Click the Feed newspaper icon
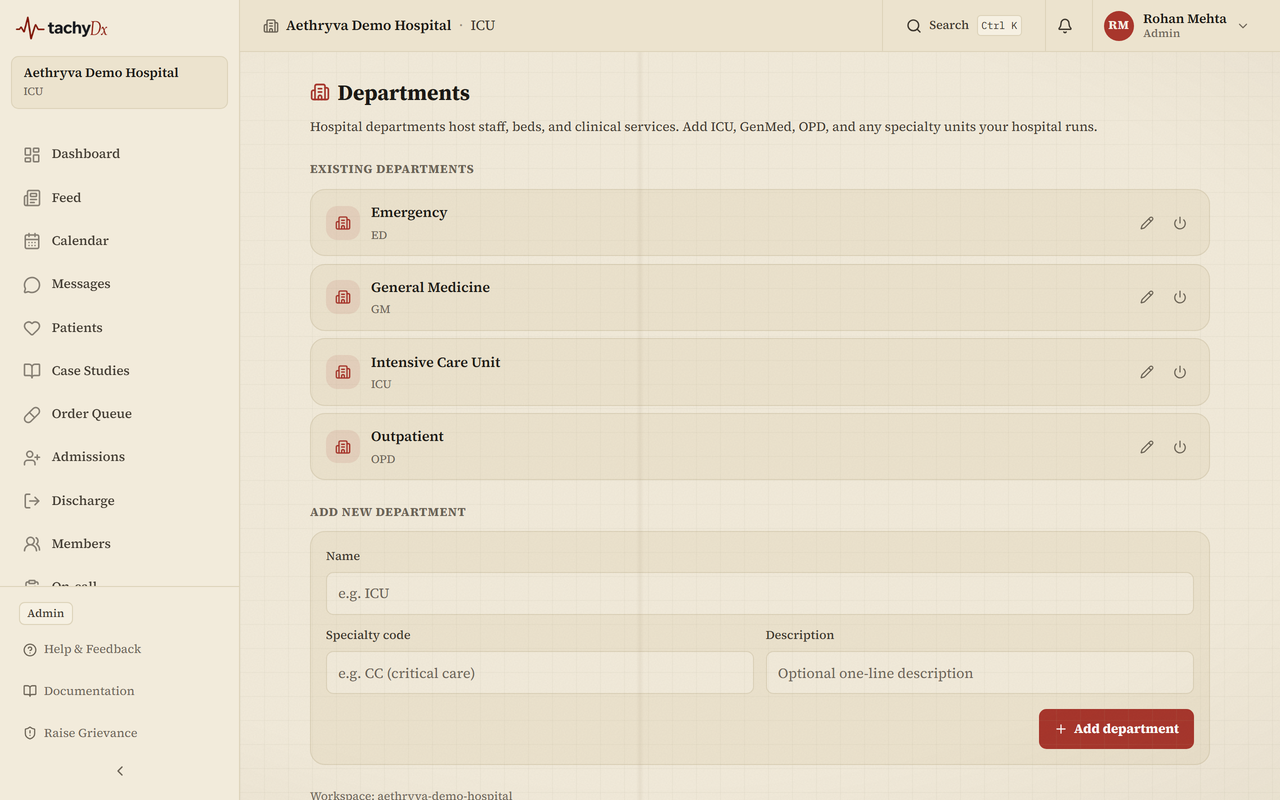Viewport: 1280px width, 800px height. 32,198
